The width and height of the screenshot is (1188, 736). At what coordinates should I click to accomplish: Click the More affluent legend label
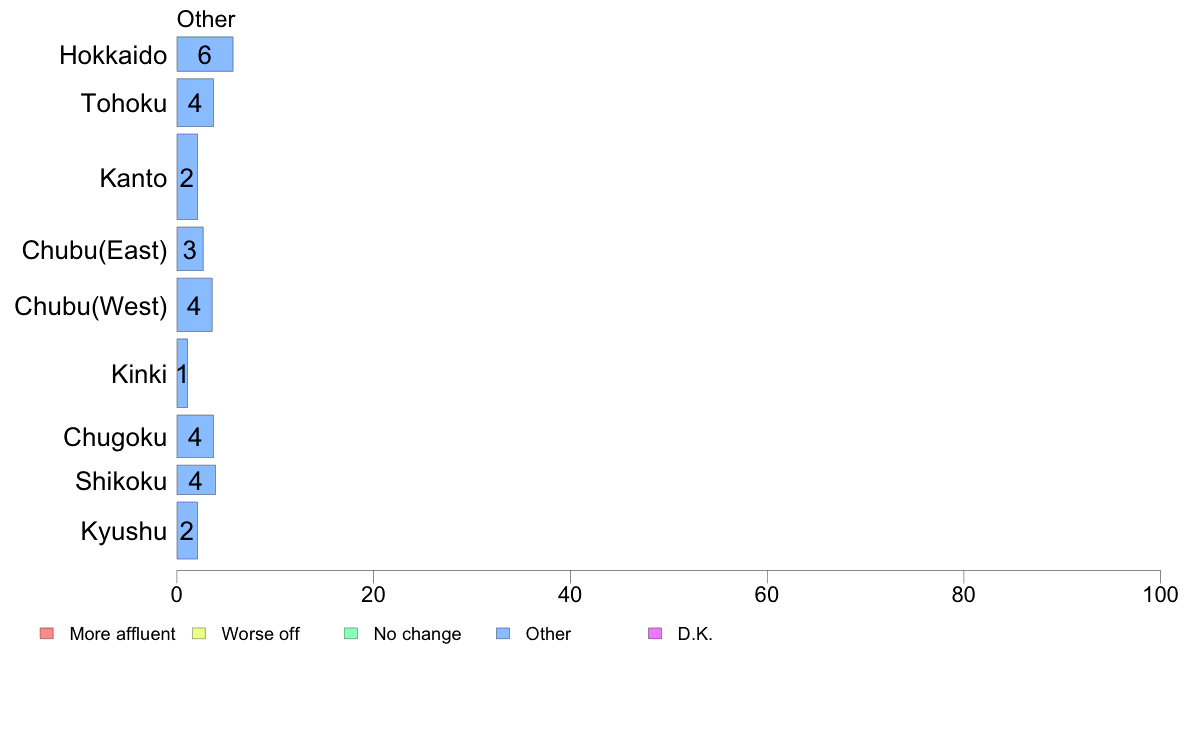[x=122, y=634]
